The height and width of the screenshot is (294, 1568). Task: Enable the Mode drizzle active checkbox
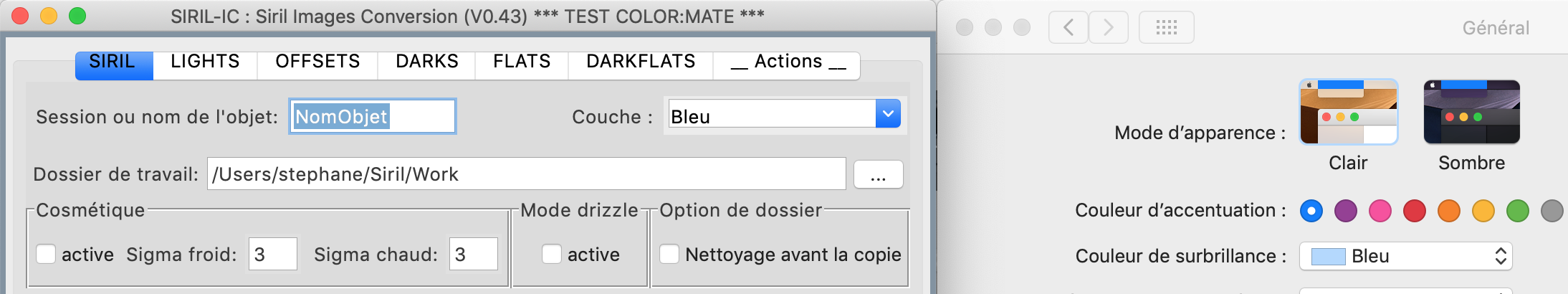tap(552, 255)
